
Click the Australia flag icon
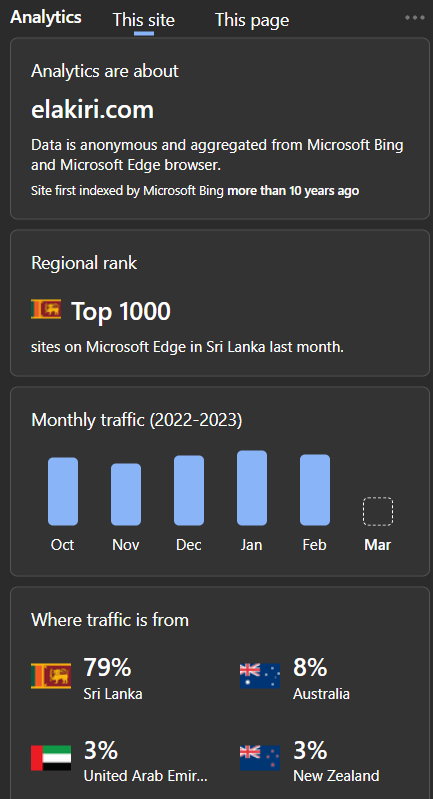tap(260, 676)
